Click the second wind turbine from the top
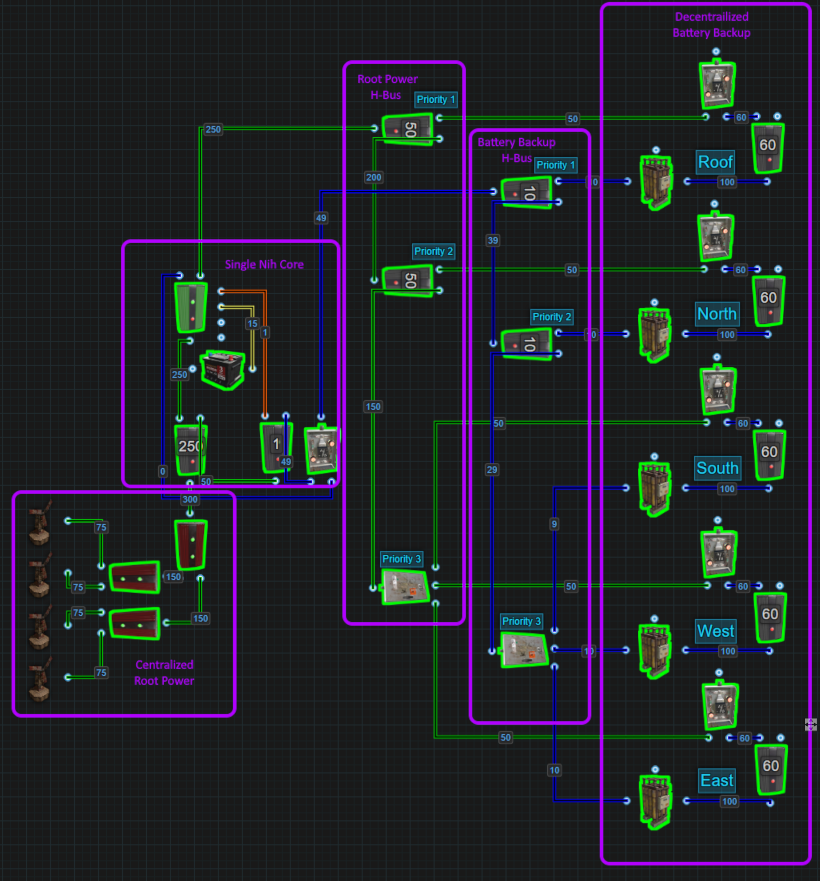This screenshot has height=881, width=820. click(x=40, y=575)
